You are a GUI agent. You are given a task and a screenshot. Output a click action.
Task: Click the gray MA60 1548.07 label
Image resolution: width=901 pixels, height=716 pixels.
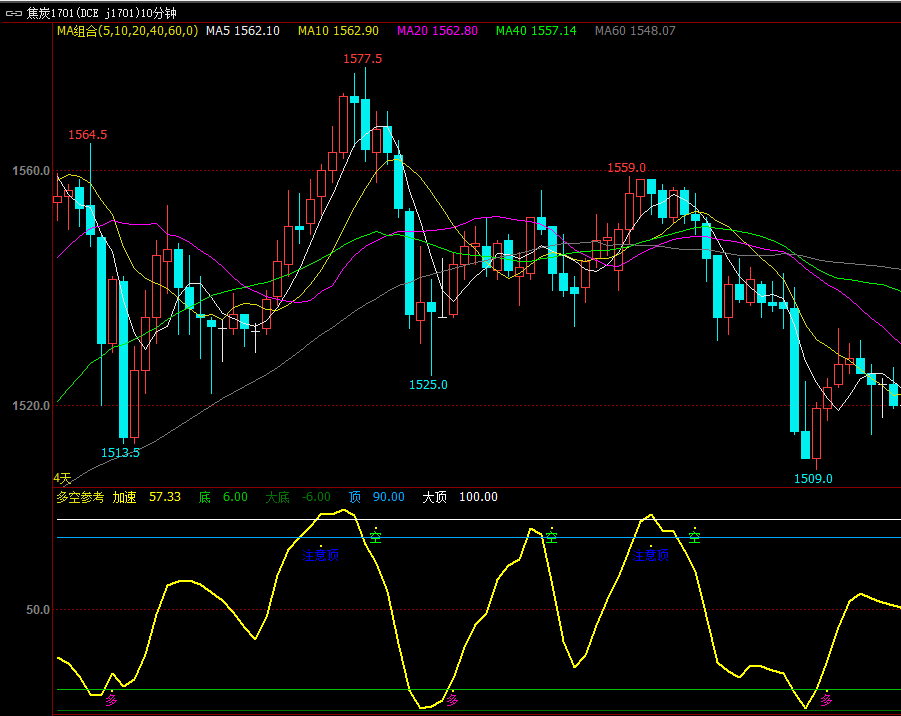click(635, 31)
